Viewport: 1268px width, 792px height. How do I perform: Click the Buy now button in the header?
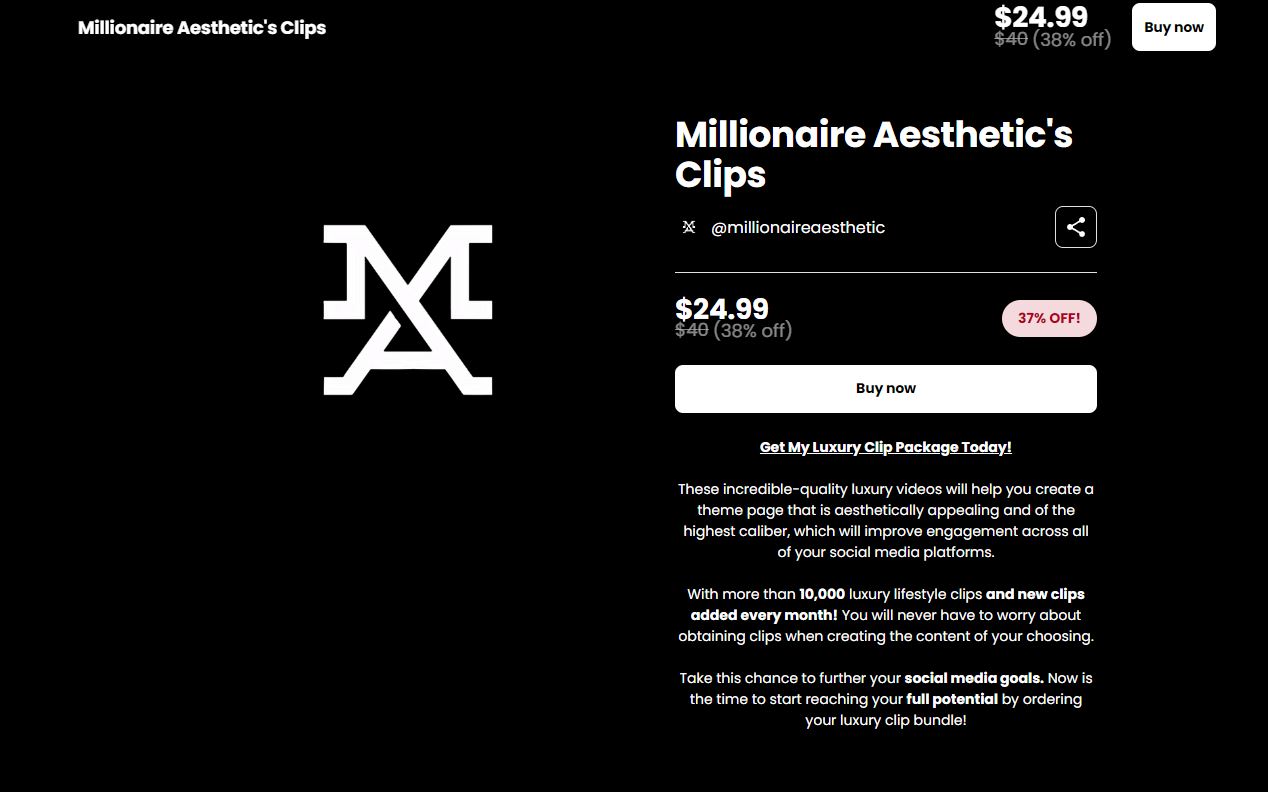point(1173,27)
